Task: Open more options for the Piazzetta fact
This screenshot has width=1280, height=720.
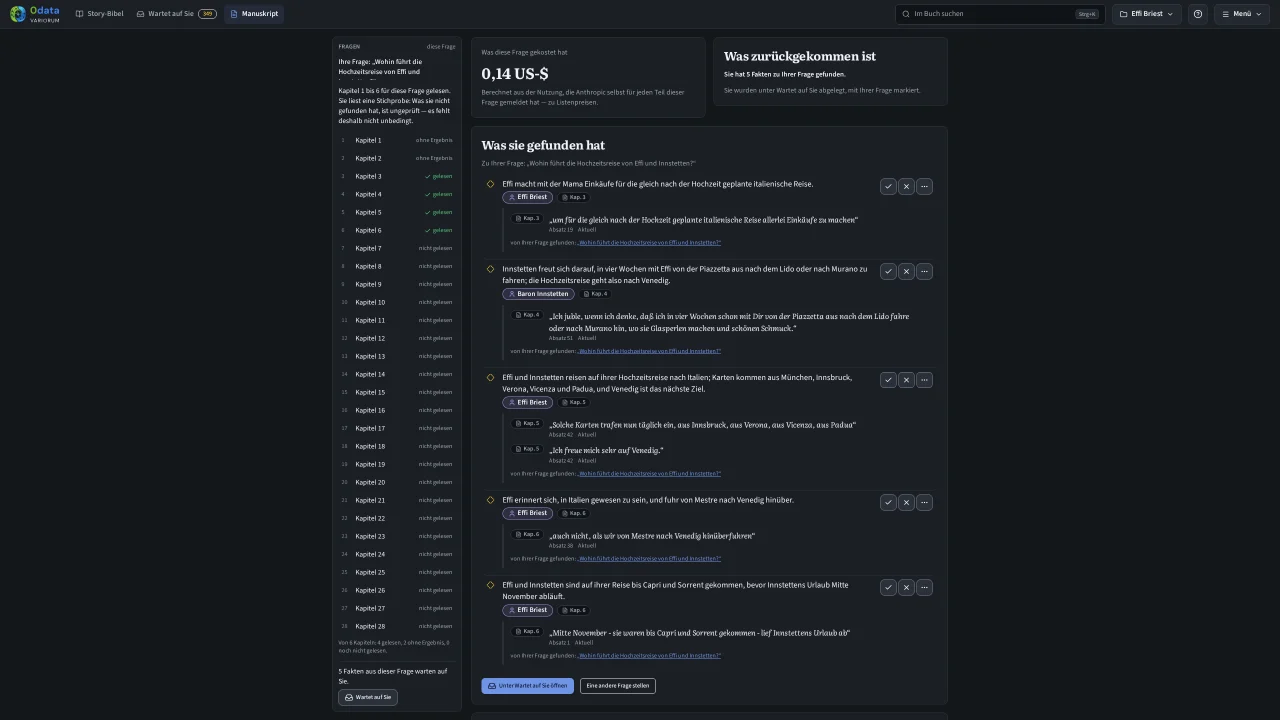Action: [x=924, y=272]
